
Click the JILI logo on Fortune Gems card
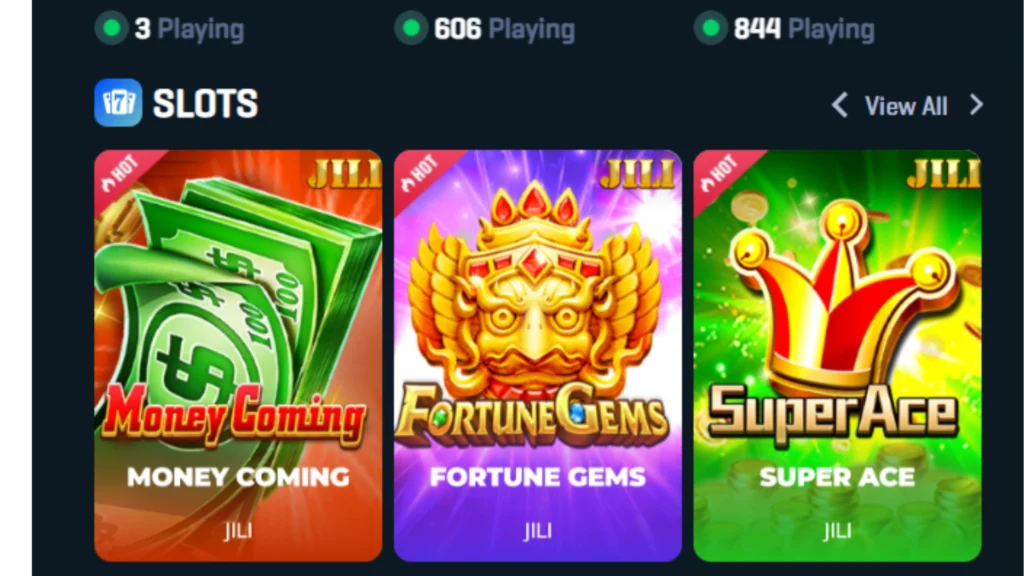[x=638, y=174]
